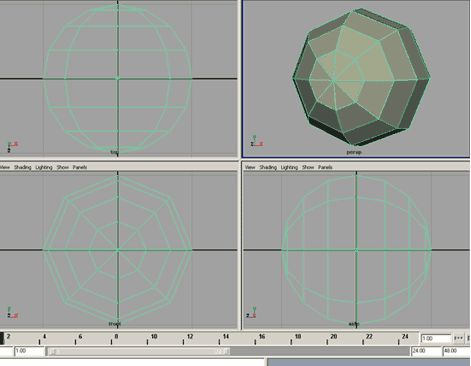Screen dimensions: 471x366
Task: Open Shading menu in front viewport
Action: 23,167
